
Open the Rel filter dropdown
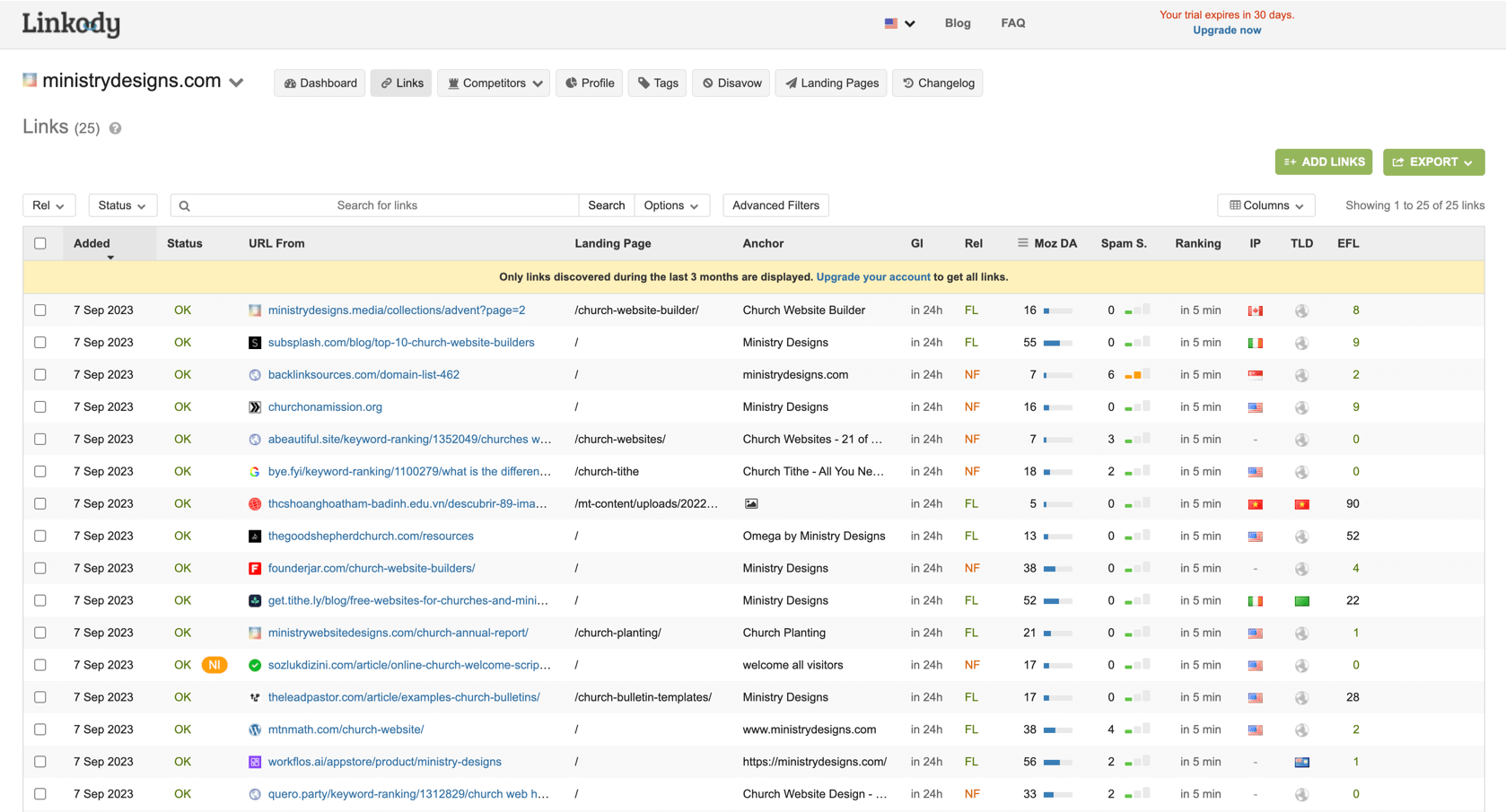point(48,205)
